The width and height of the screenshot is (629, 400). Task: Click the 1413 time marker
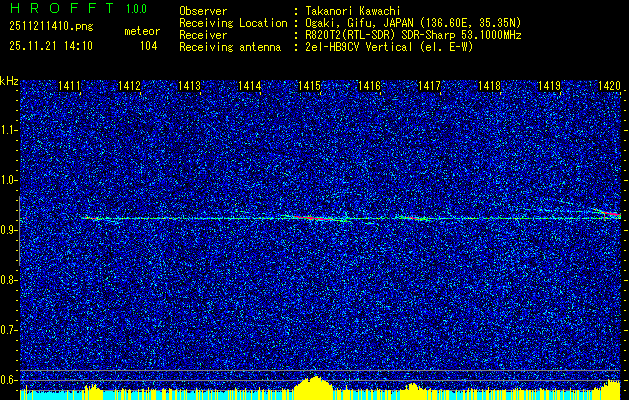click(x=189, y=85)
